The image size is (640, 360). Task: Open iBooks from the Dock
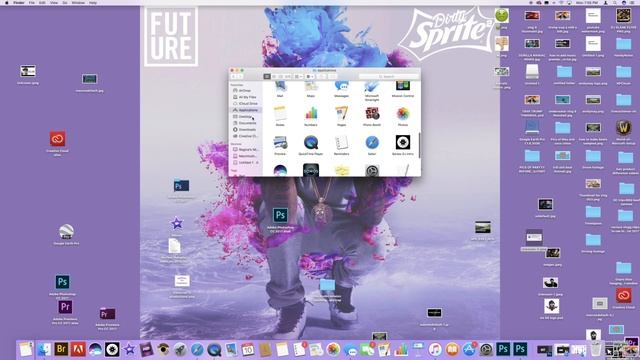(x=452, y=349)
